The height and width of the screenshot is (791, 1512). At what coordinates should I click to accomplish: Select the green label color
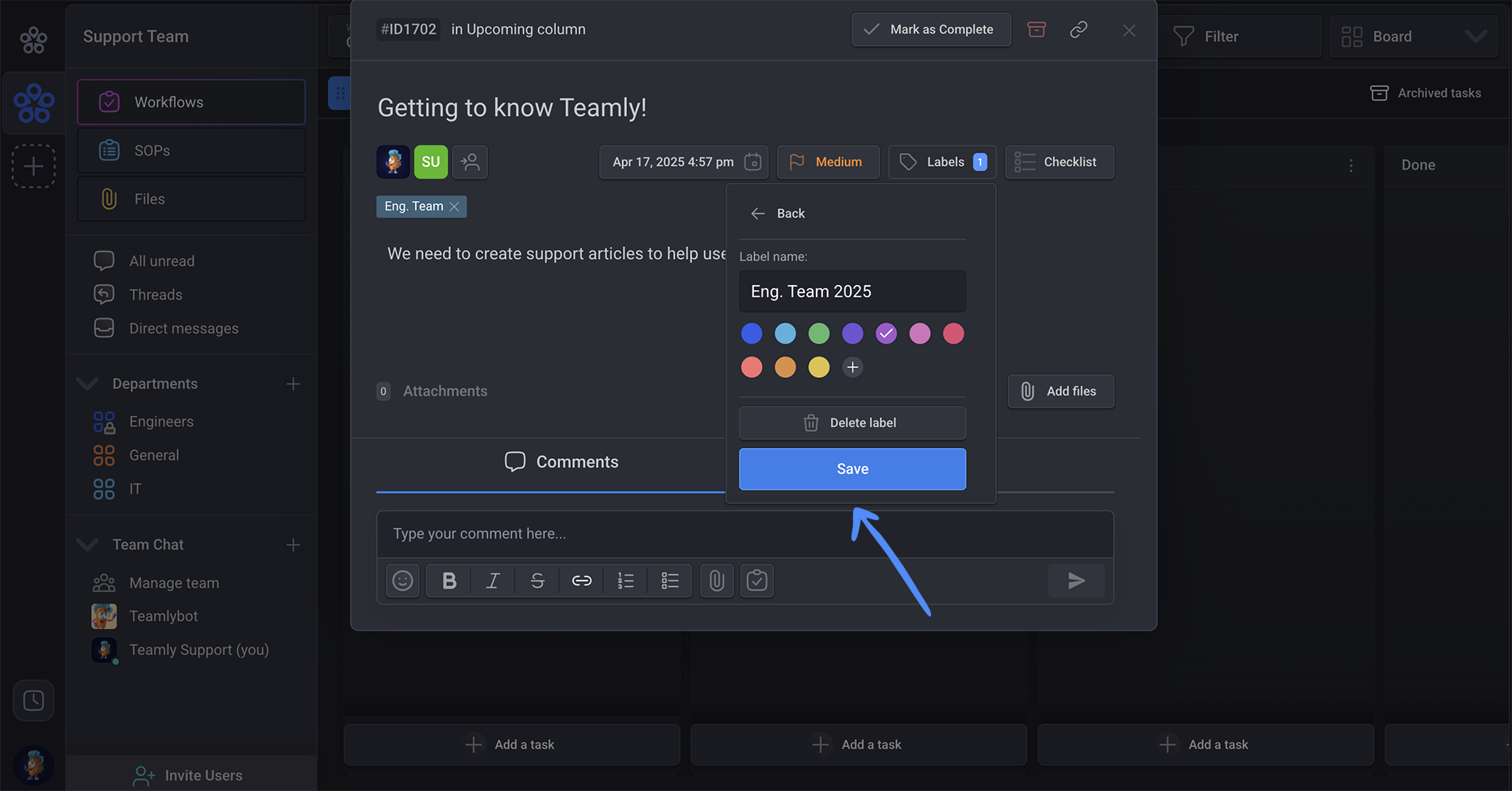(x=819, y=334)
